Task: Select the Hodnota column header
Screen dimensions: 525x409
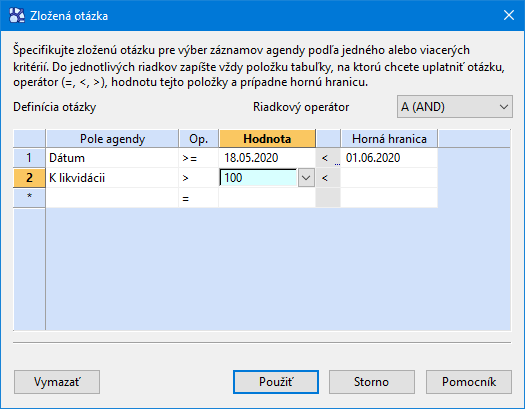Action: 267,139
